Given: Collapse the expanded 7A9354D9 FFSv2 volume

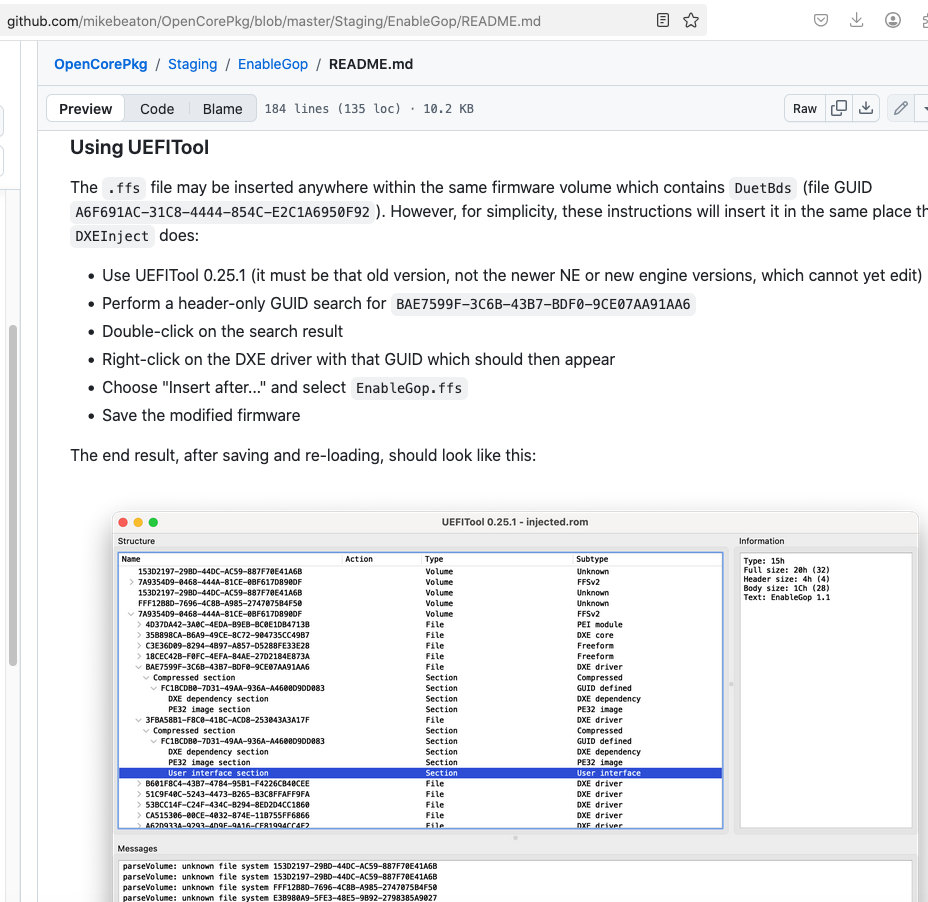Looking at the screenshot, I should click(131, 614).
